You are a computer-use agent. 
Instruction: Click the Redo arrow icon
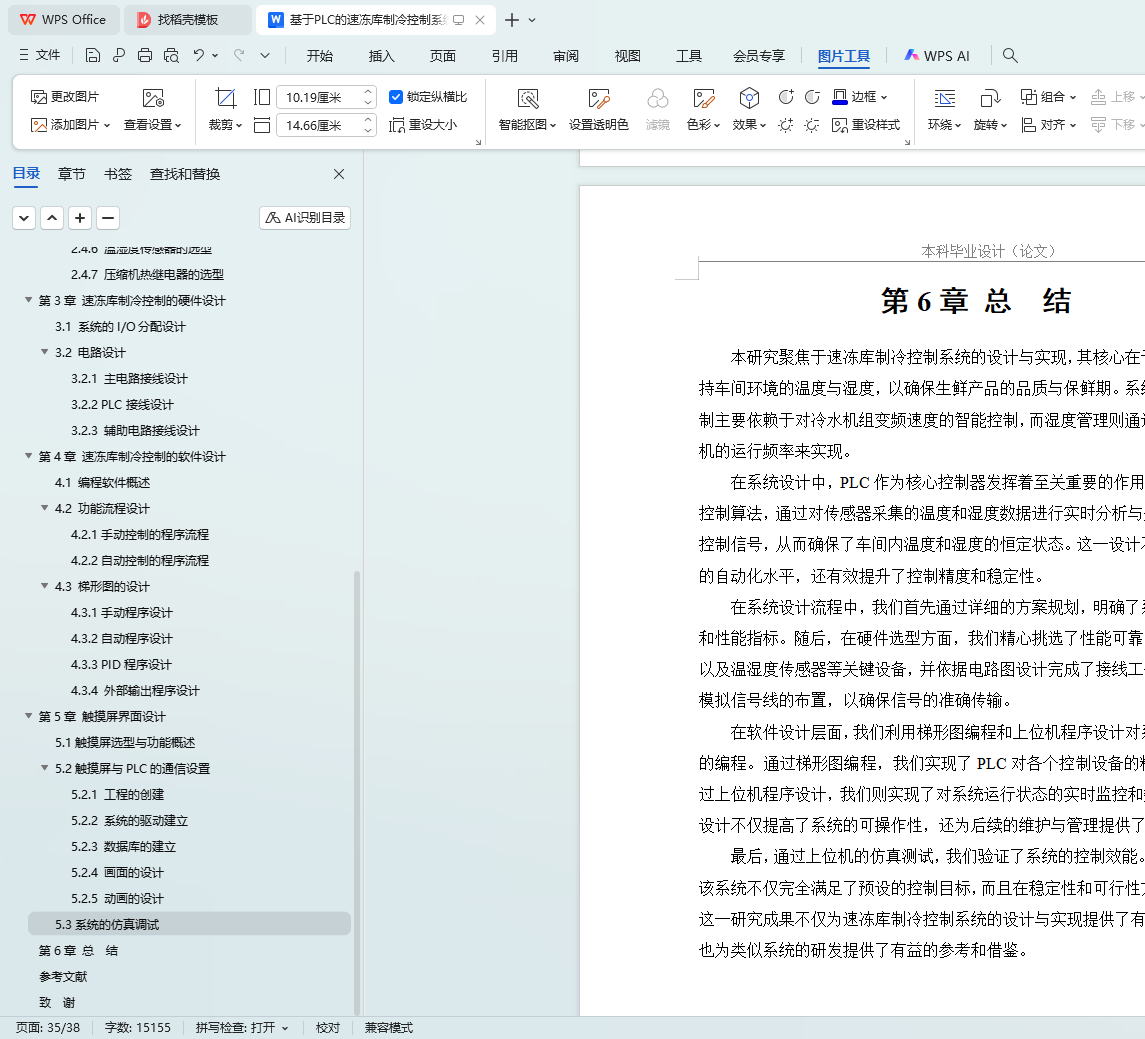(239, 55)
